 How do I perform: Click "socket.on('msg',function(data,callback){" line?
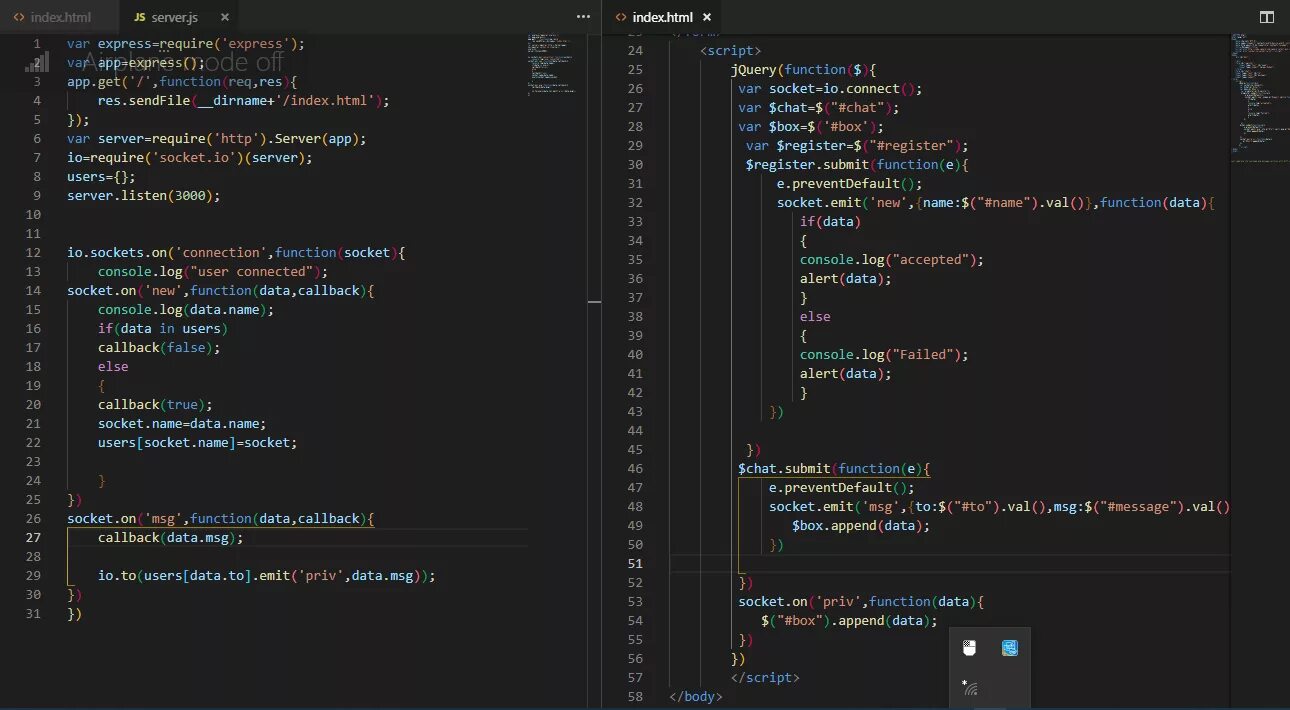(x=220, y=518)
